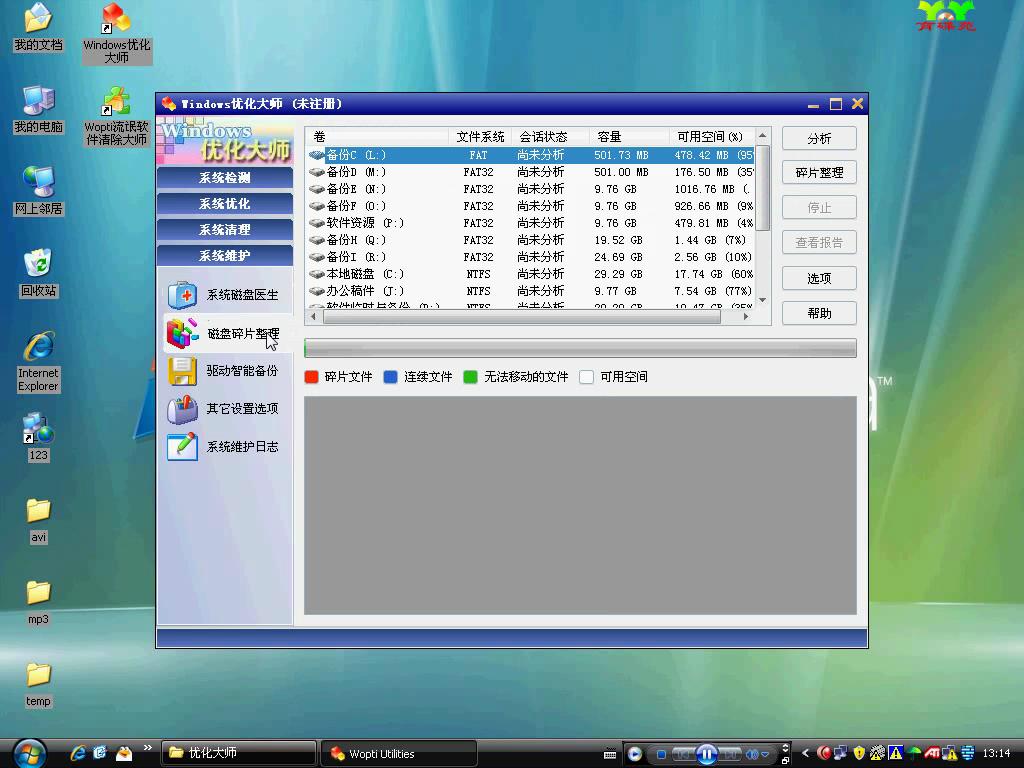Click the red 碎片文件 legend swatch
Screen dimensions: 1024x768
pos(312,377)
